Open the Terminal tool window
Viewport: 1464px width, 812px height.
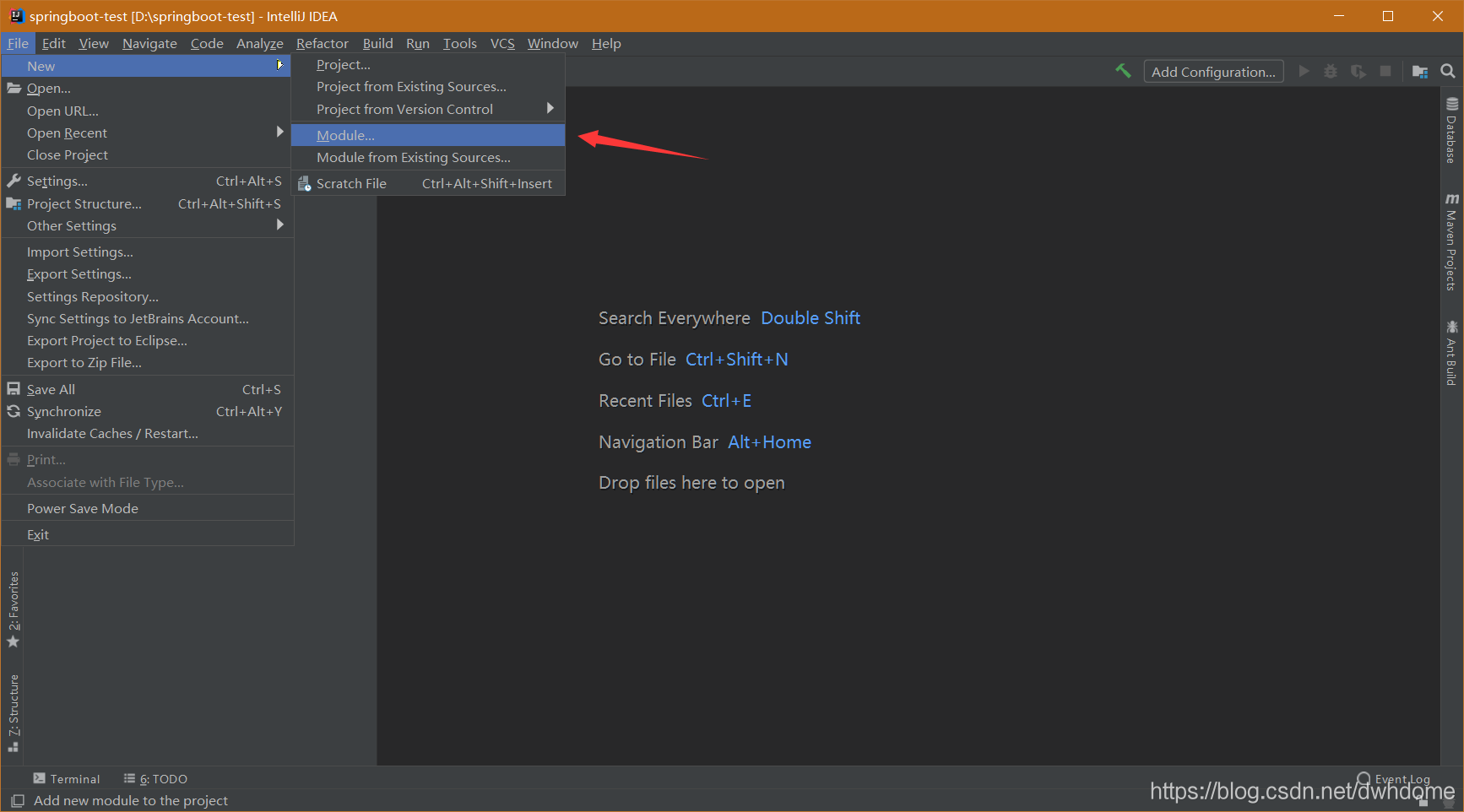tap(67, 778)
